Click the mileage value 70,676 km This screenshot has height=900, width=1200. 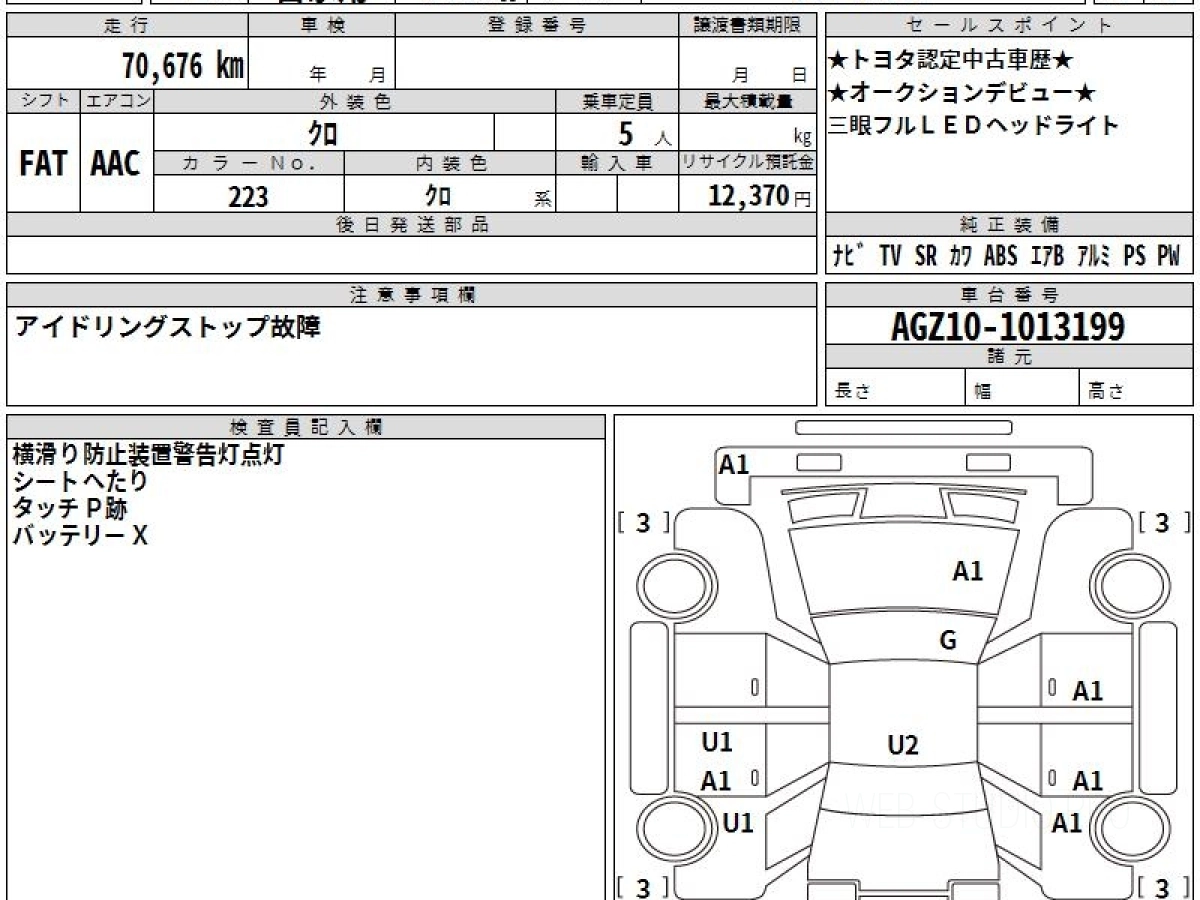[183, 66]
